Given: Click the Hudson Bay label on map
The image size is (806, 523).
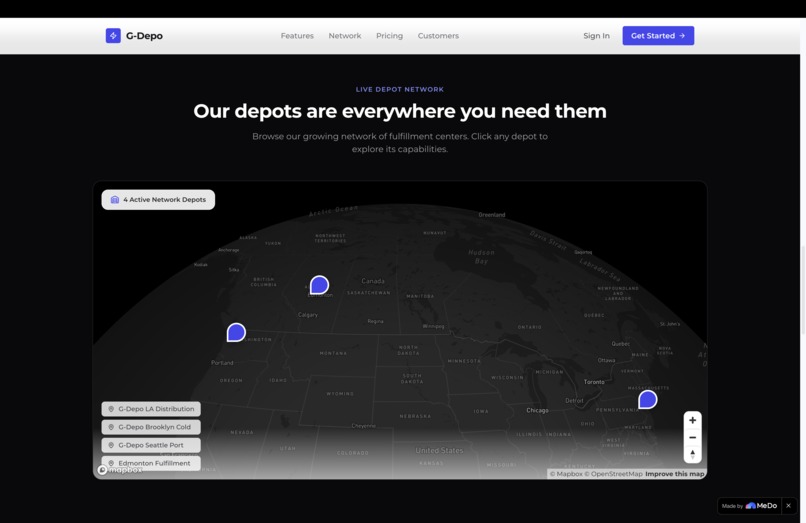Looking at the screenshot, I should click(481, 257).
